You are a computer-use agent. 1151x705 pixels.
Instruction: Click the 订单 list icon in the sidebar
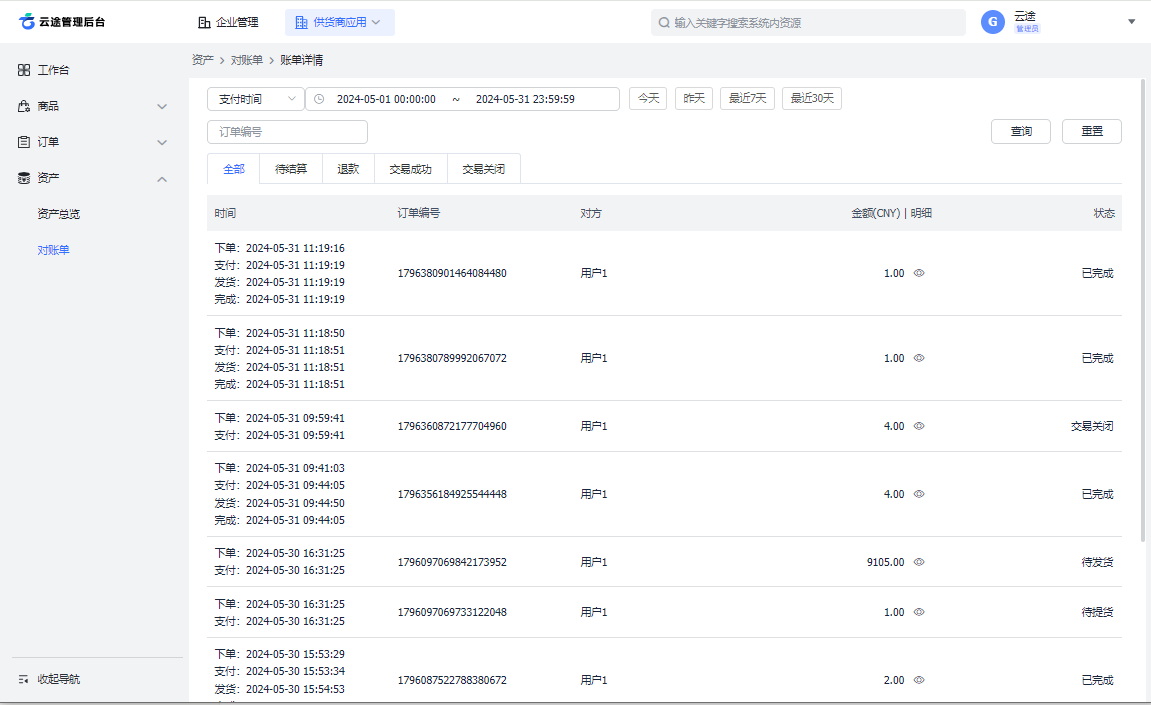coord(24,142)
